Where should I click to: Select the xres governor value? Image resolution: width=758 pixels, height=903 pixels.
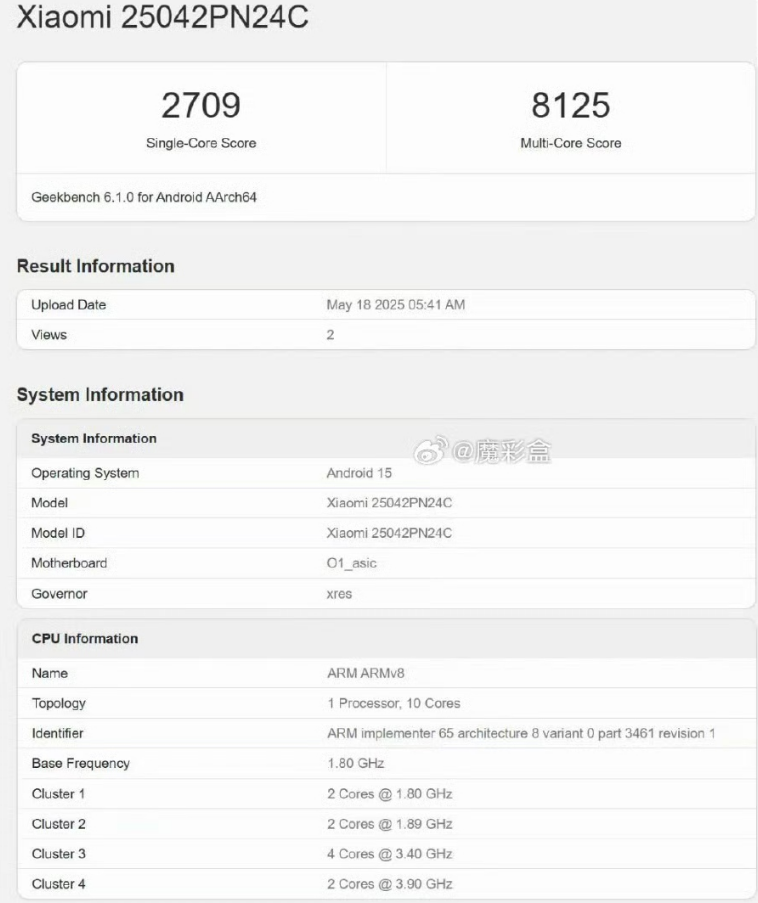click(339, 594)
